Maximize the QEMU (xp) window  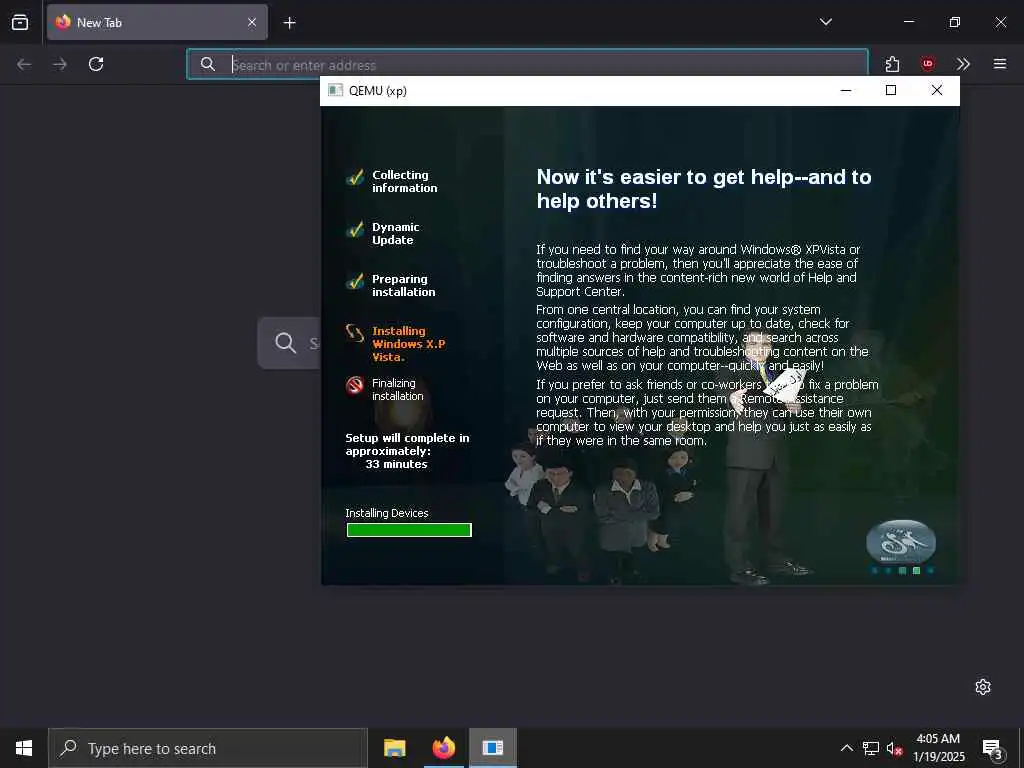click(x=891, y=90)
